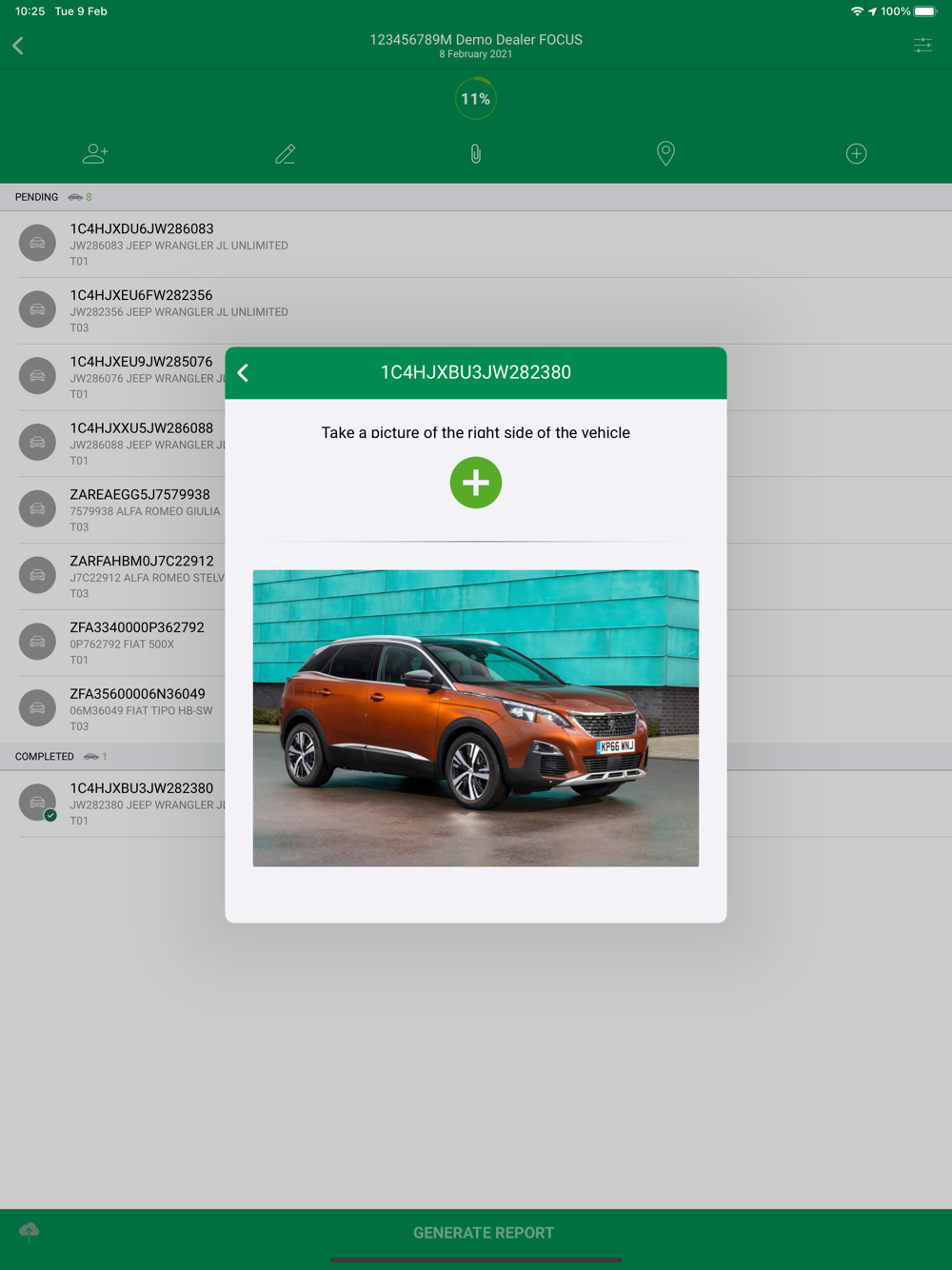The image size is (952, 1270).
Task: Tap the Wi-Fi icon in status bar
Action: coord(857,11)
